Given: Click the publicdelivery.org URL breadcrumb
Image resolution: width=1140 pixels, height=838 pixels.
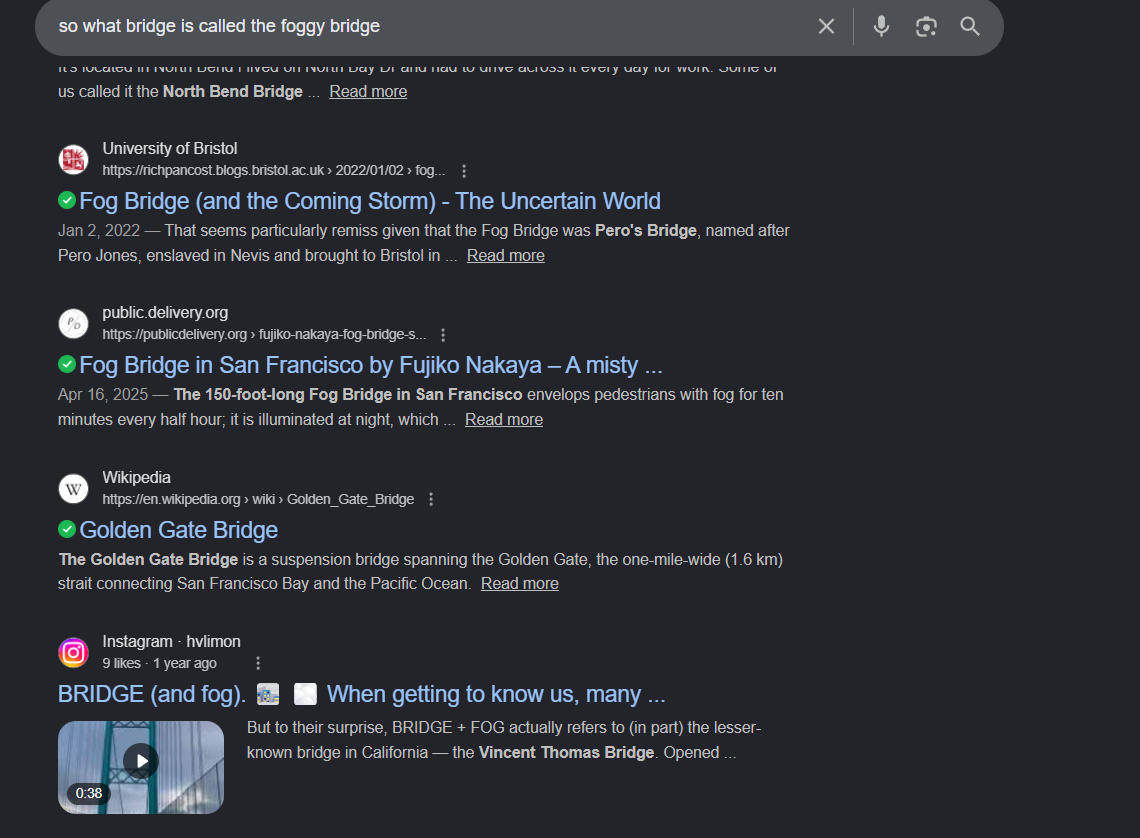Looking at the screenshot, I should tap(264, 335).
